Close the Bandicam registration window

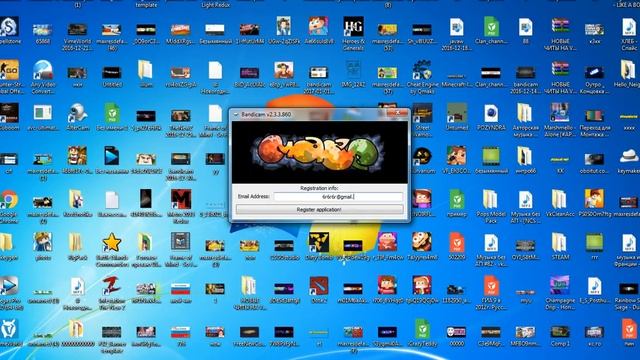click(x=397, y=113)
